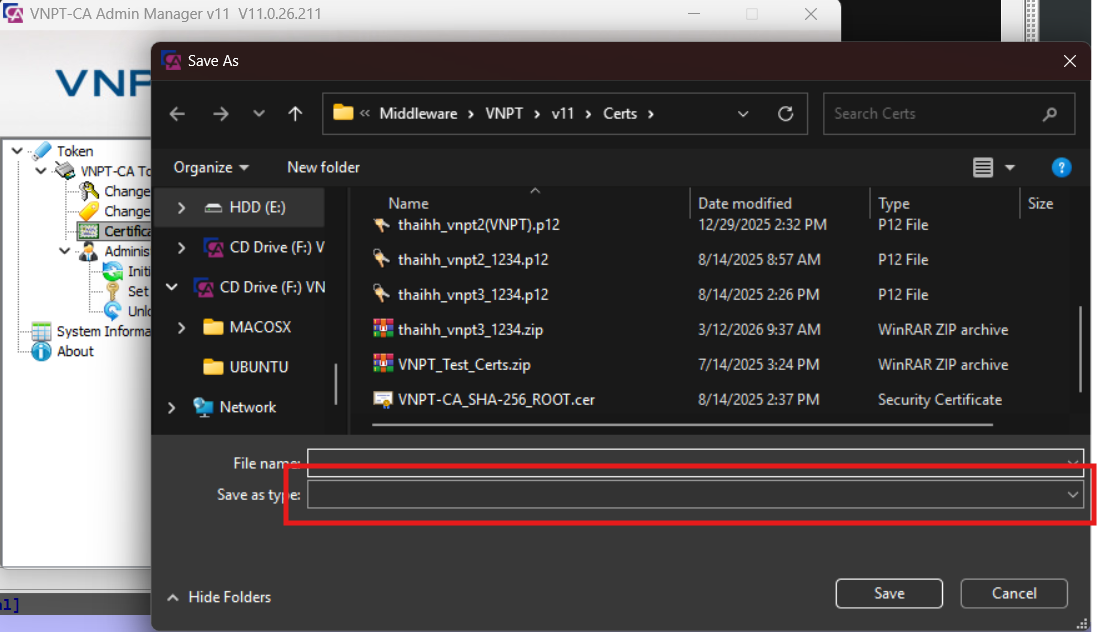Go forward using the right arrow
Image resolution: width=1098 pixels, height=632 pixels.
coord(221,113)
